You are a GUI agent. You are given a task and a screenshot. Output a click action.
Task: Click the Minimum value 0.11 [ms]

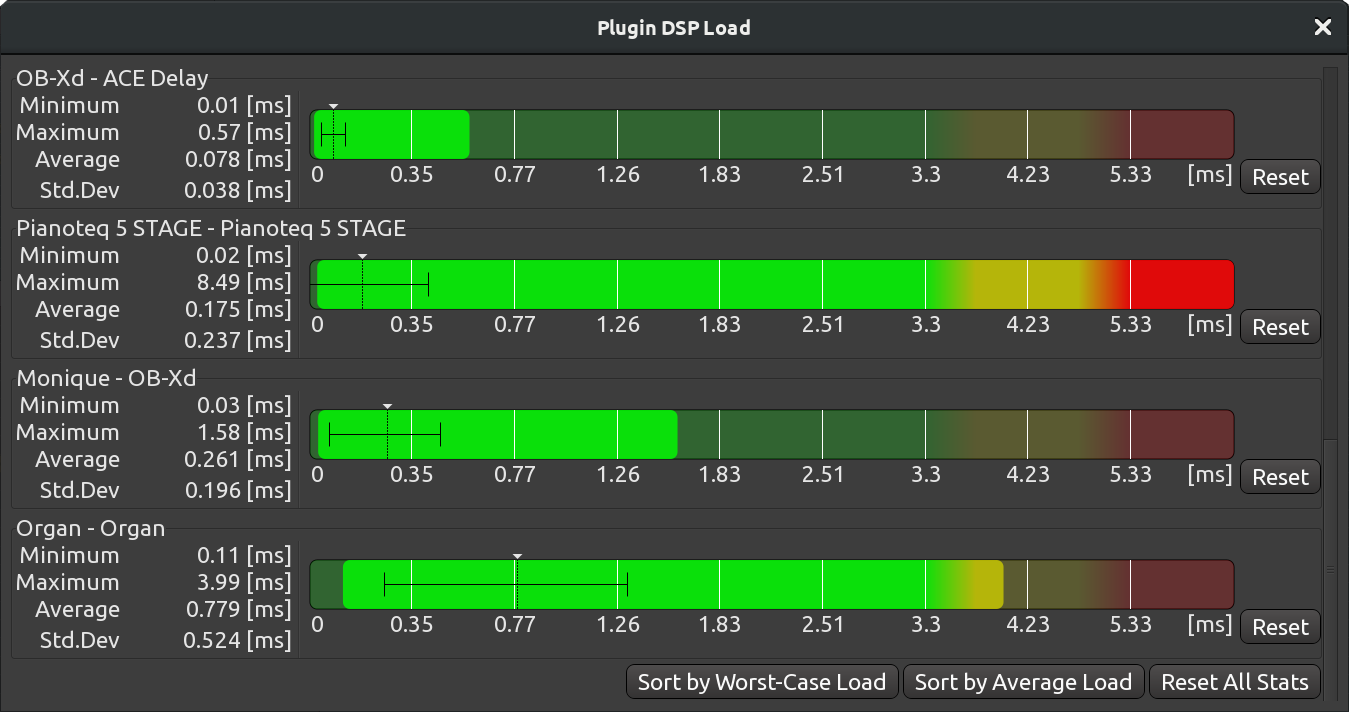point(244,556)
